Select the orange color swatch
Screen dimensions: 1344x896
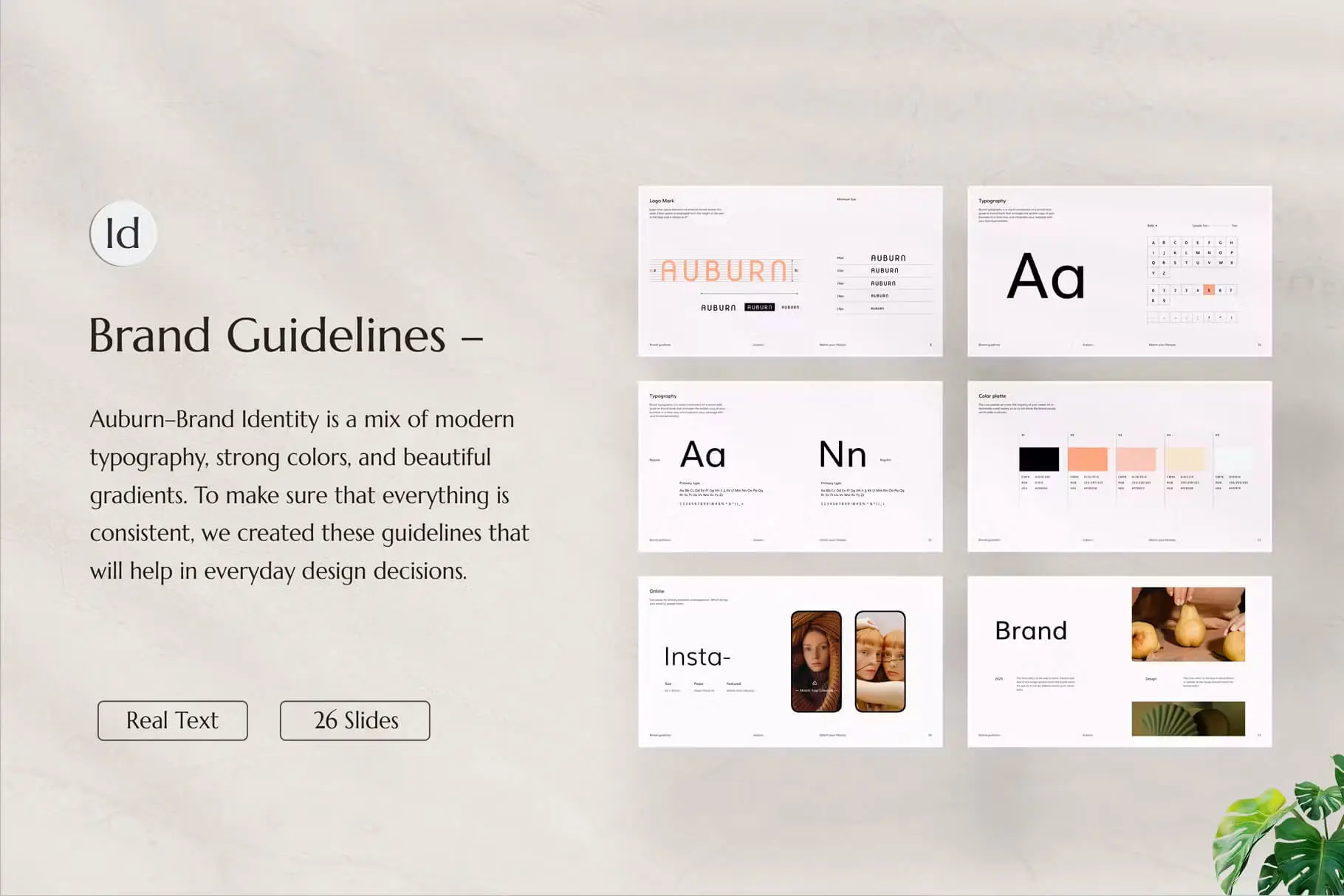click(x=1087, y=459)
